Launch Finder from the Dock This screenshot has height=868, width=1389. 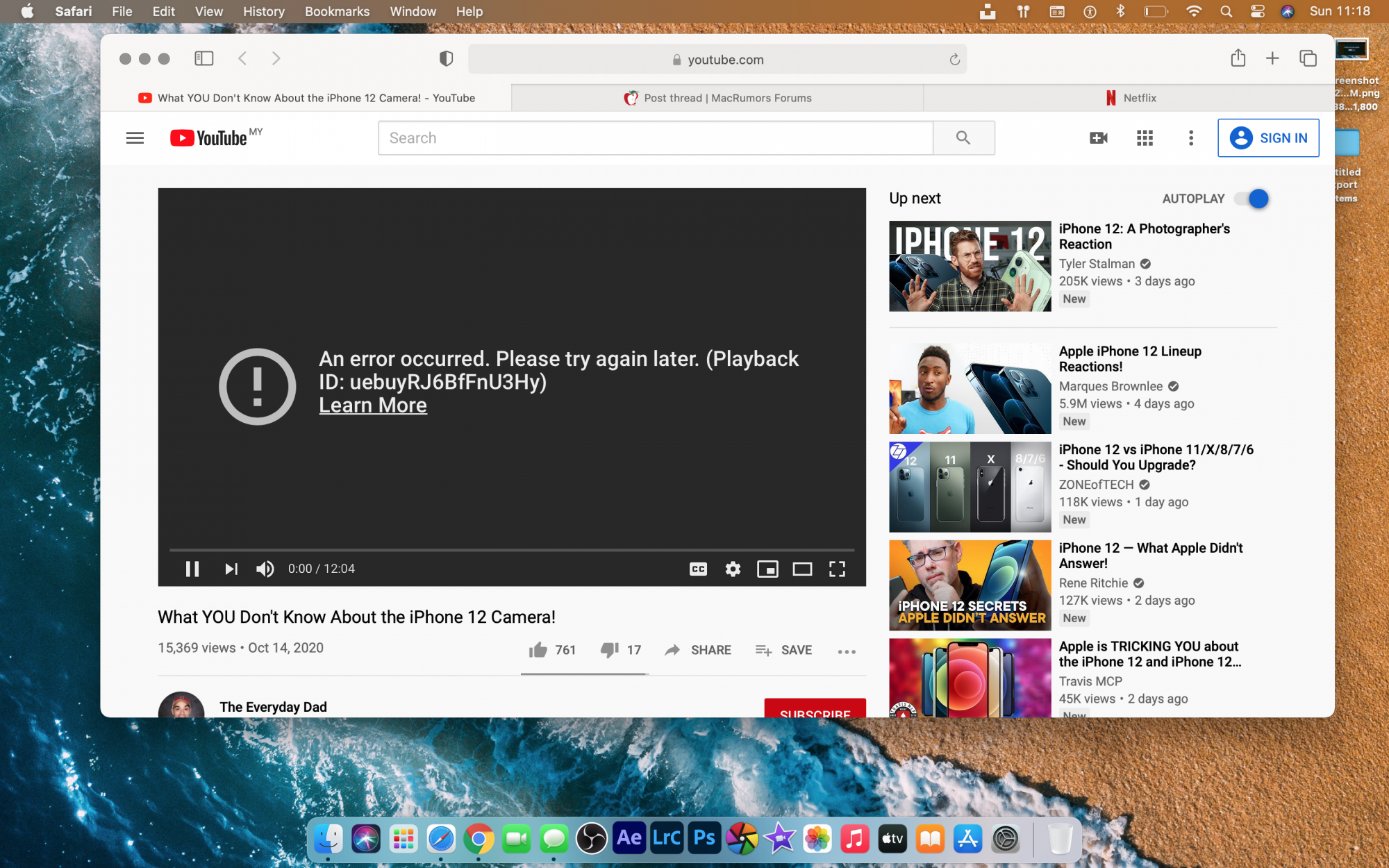[328, 839]
